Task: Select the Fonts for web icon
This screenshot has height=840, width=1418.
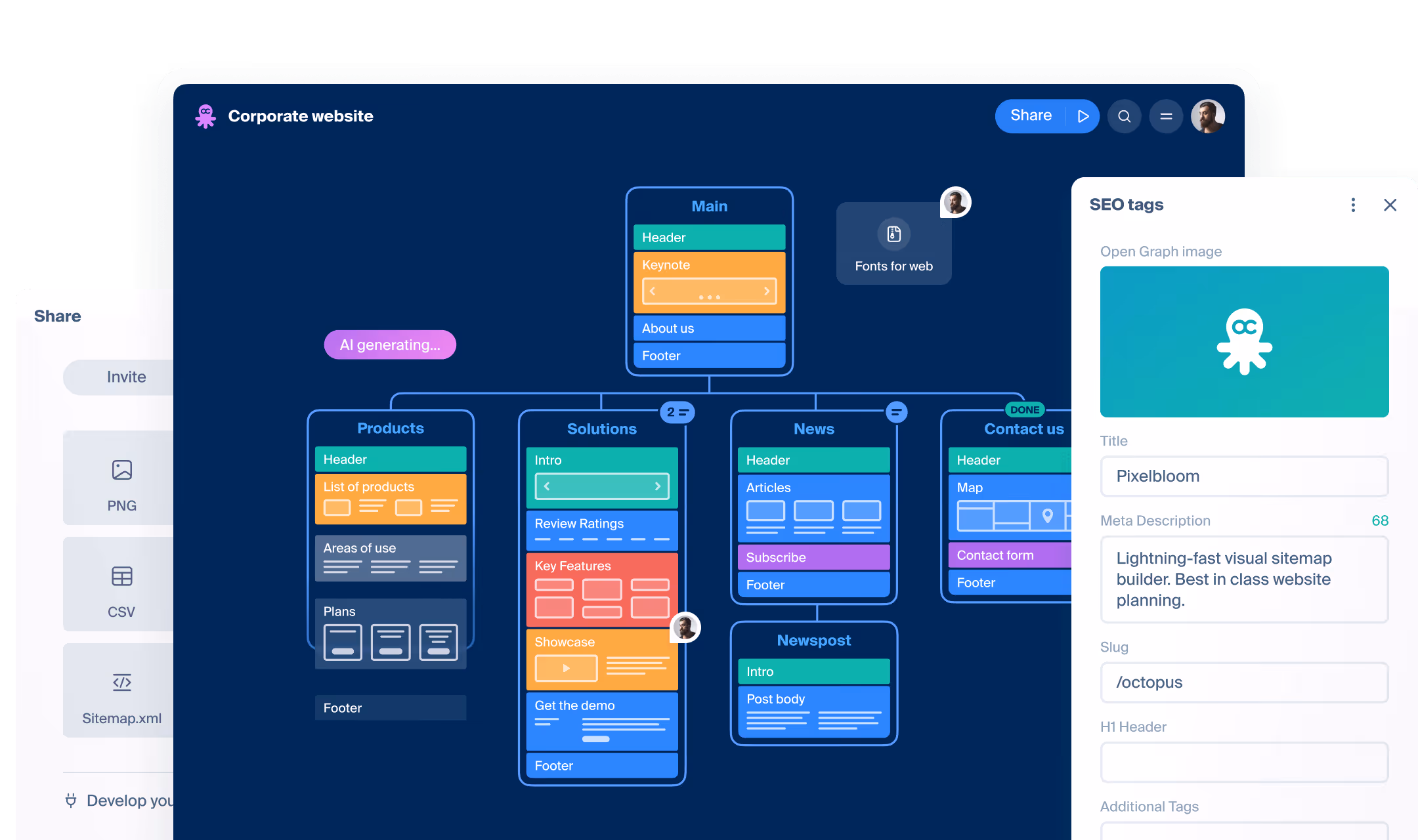Action: click(x=893, y=234)
